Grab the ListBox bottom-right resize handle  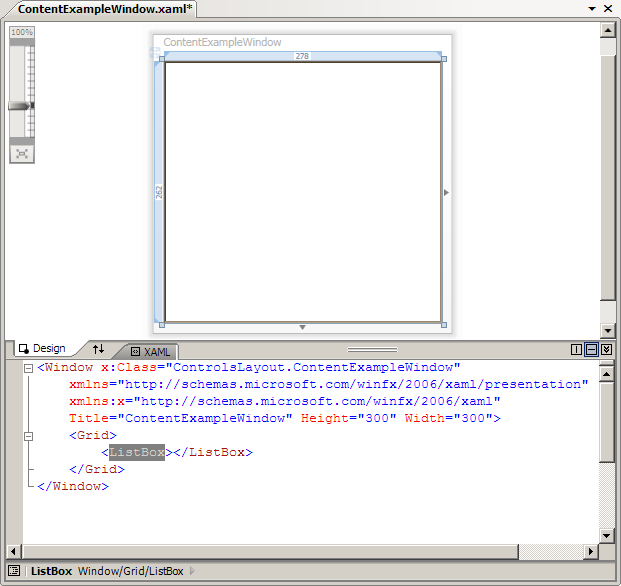click(444, 325)
